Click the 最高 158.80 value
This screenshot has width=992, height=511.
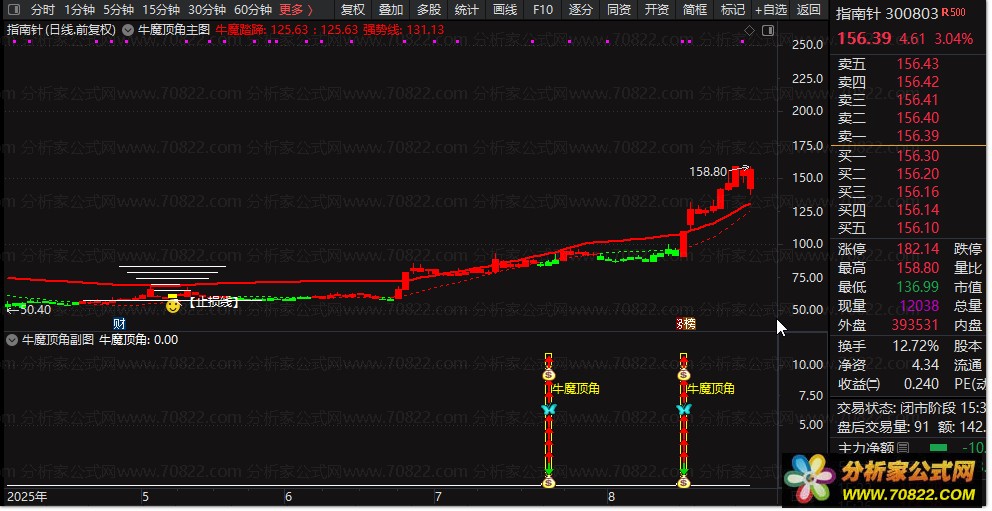[918, 268]
